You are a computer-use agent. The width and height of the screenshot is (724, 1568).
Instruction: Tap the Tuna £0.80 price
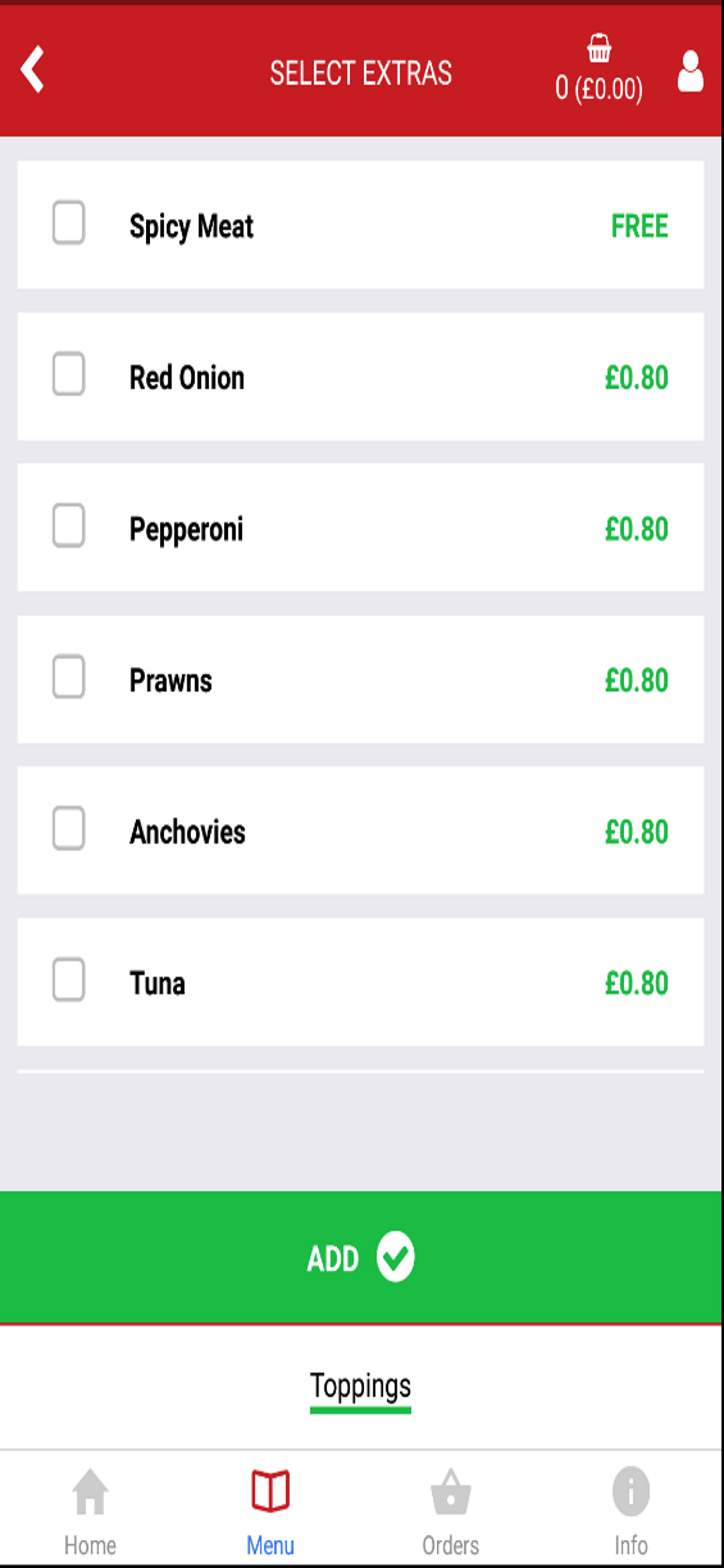[637, 983]
